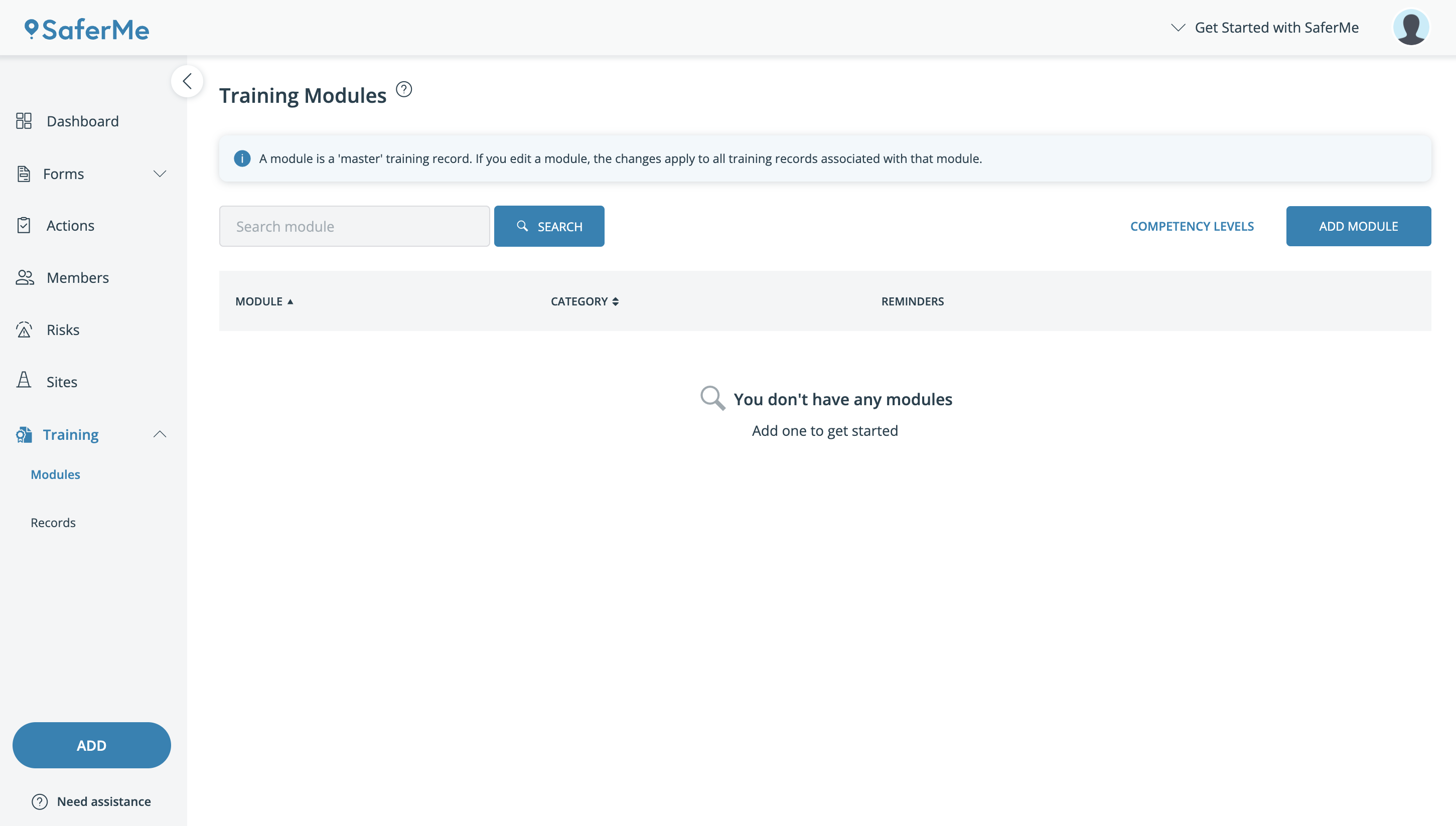Click the SaferMe logo
Image resolution: width=1456 pixels, height=826 pixels.
pos(87,29)
